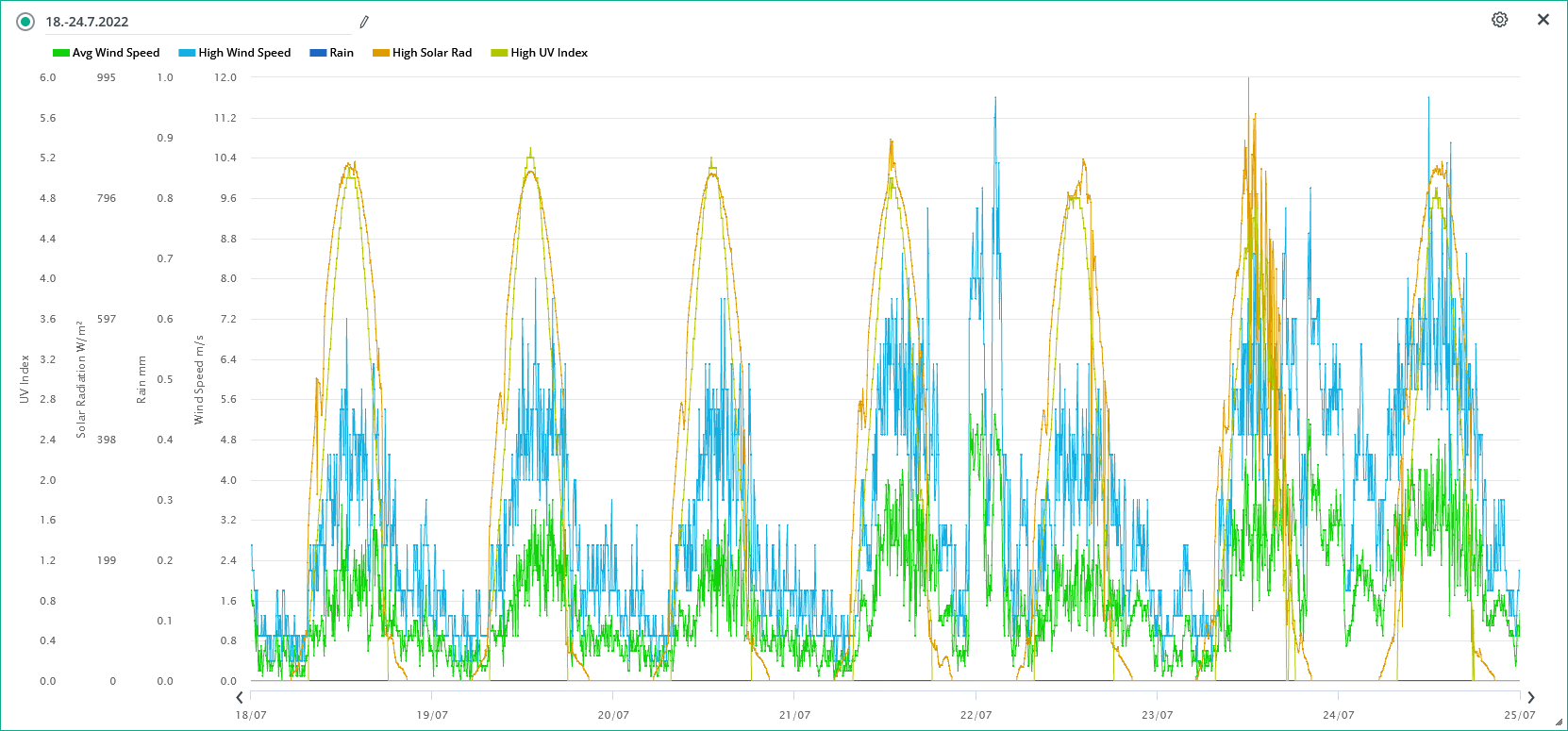Click the orange High Solar Rad swatch
1568x731 pixels.
[x=381, y=53]
